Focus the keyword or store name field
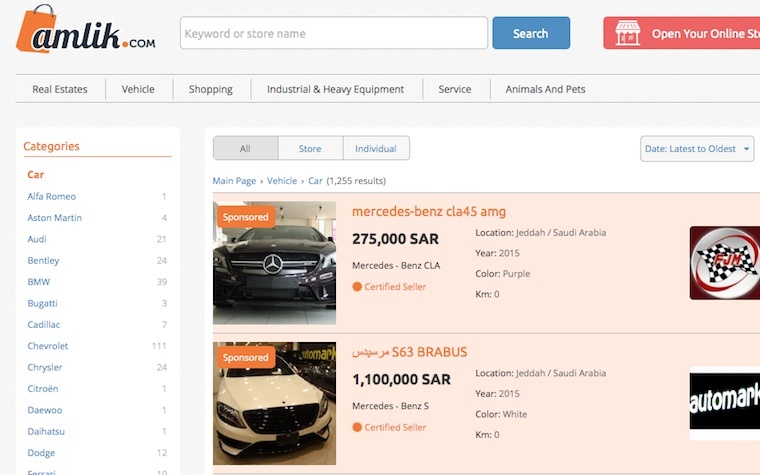 click(x=334, y=33)
